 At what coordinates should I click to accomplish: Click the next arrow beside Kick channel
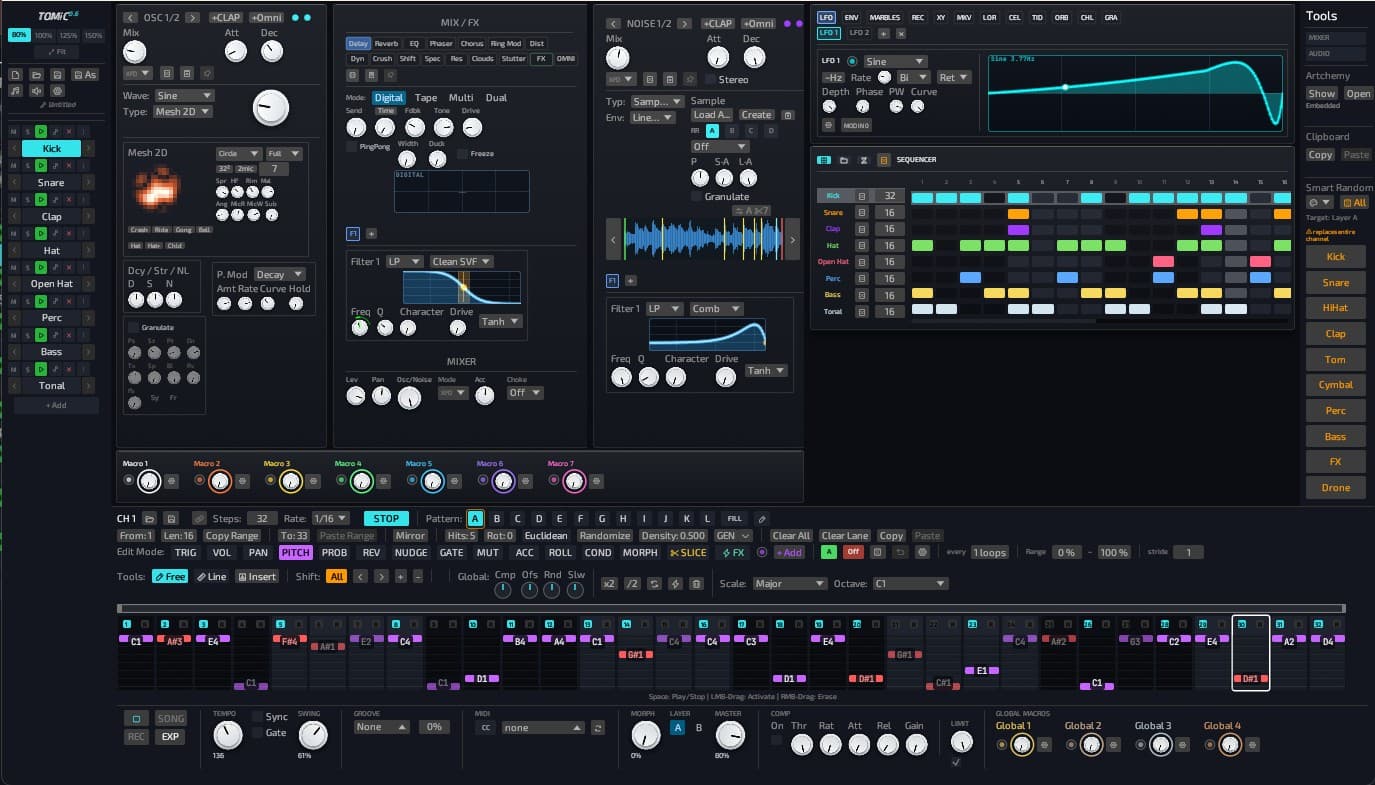(89, 148)
